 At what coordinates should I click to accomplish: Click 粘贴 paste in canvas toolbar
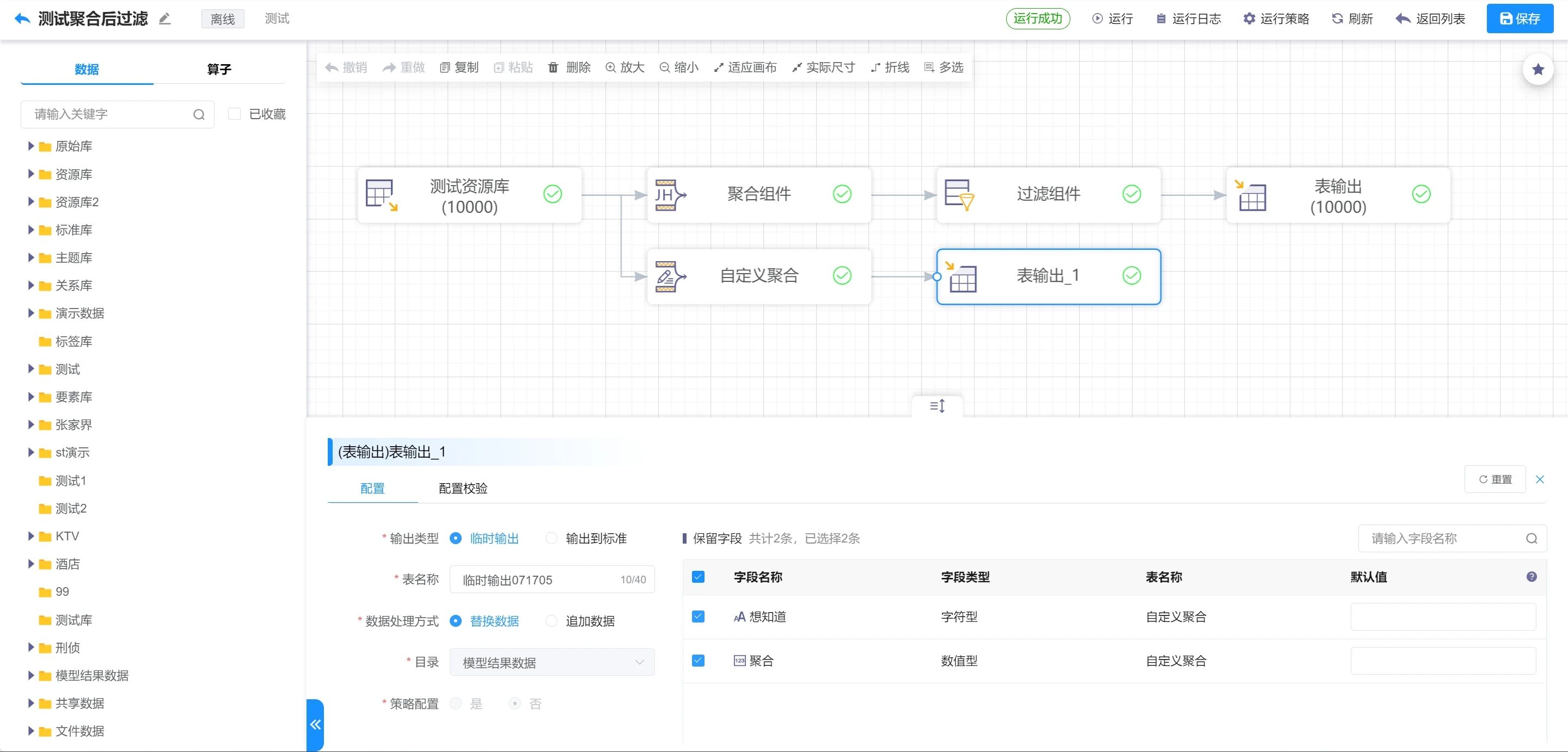513,67
